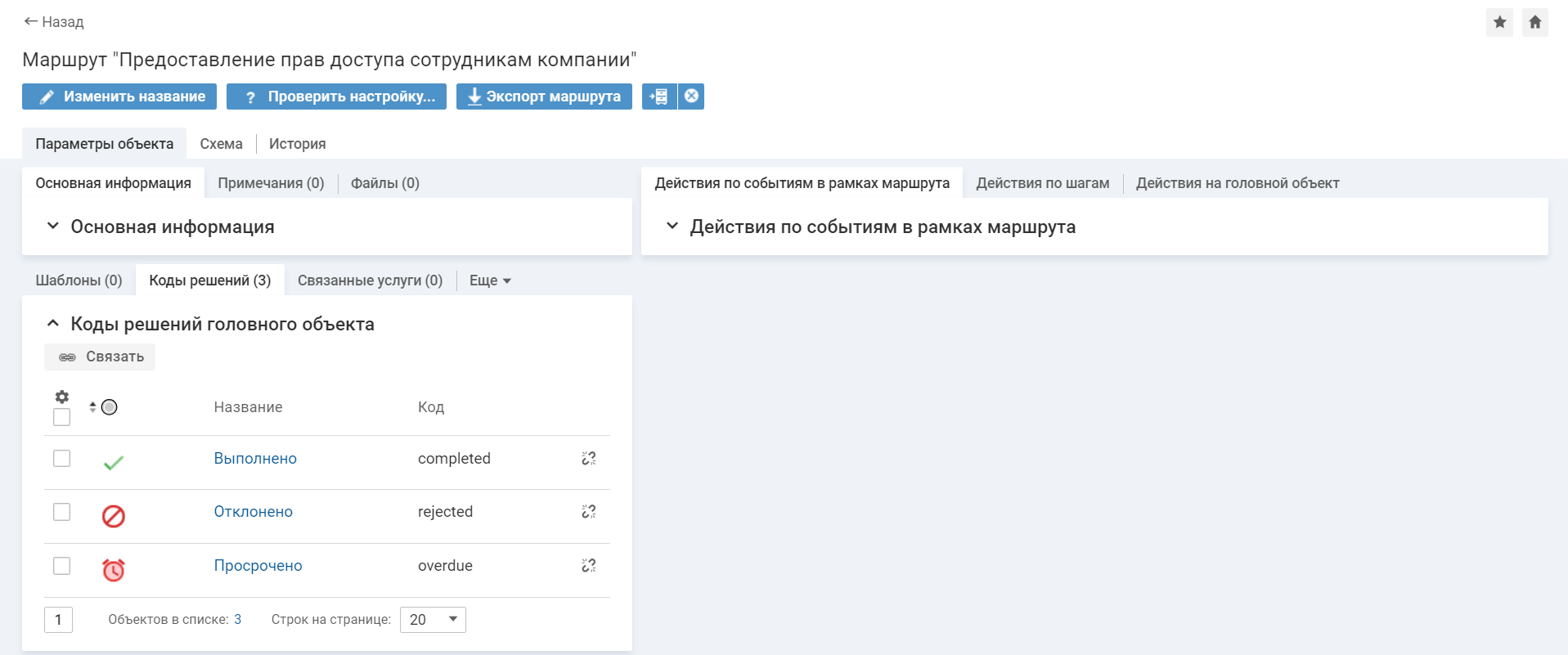Open table settings gear icon
1568x655 pixels.
coord(61,397)
